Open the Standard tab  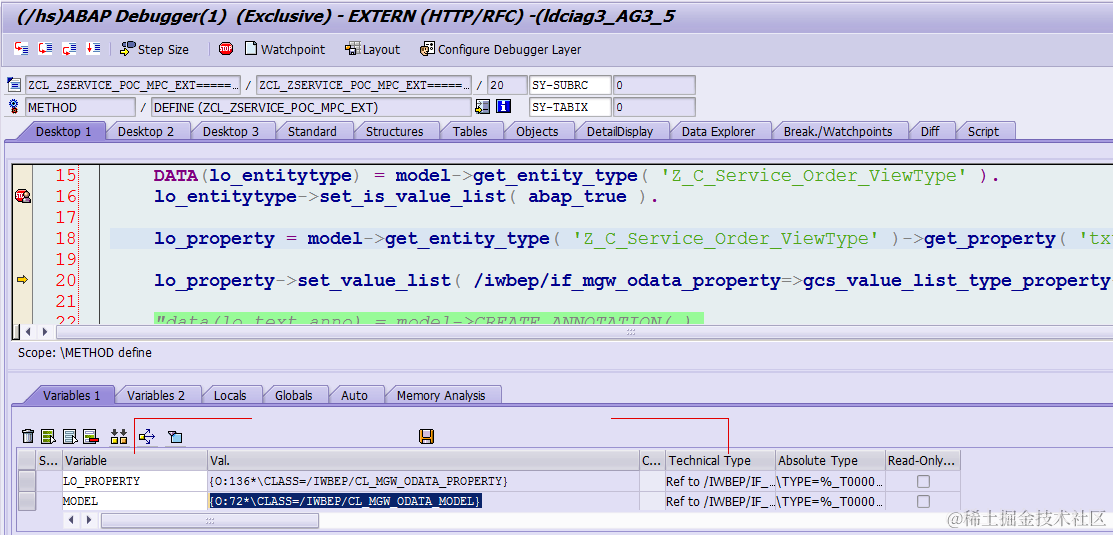312,131
